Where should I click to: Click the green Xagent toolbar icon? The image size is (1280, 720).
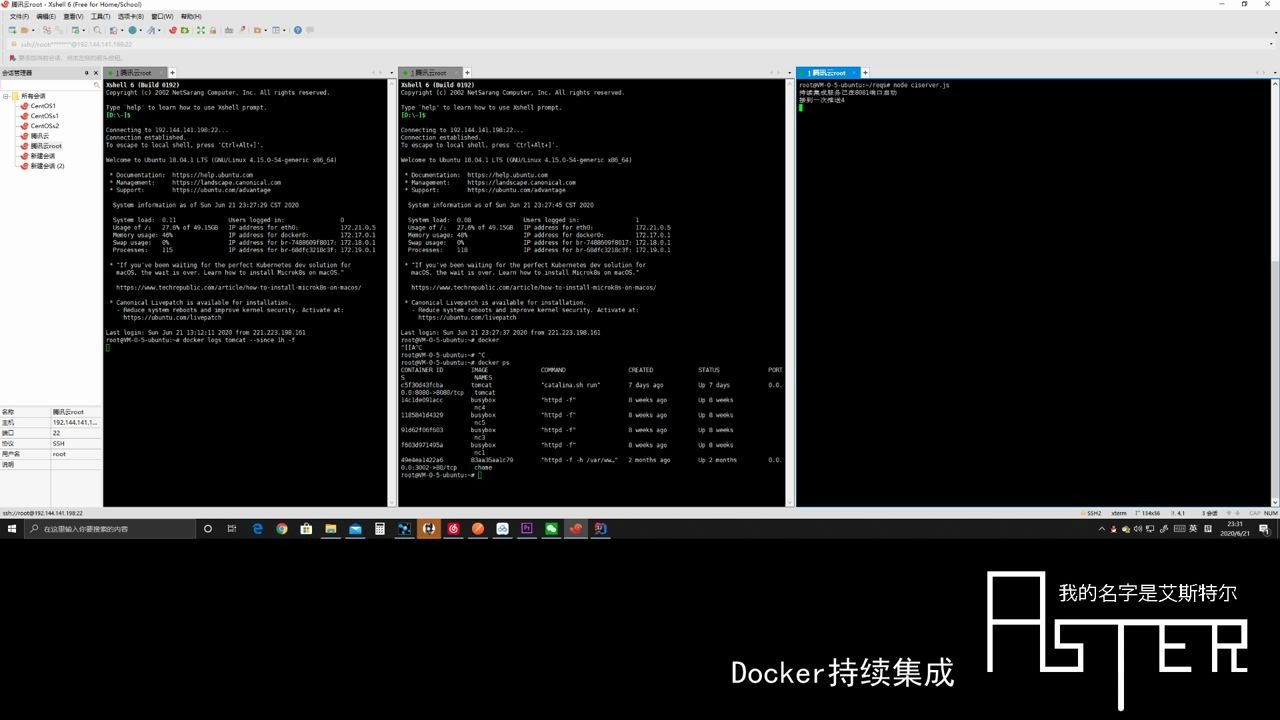184,30
